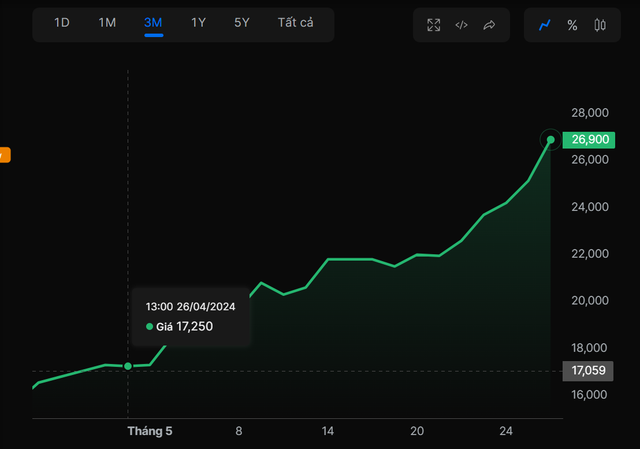Click the green 26,900 current price label

coord(588,140)
